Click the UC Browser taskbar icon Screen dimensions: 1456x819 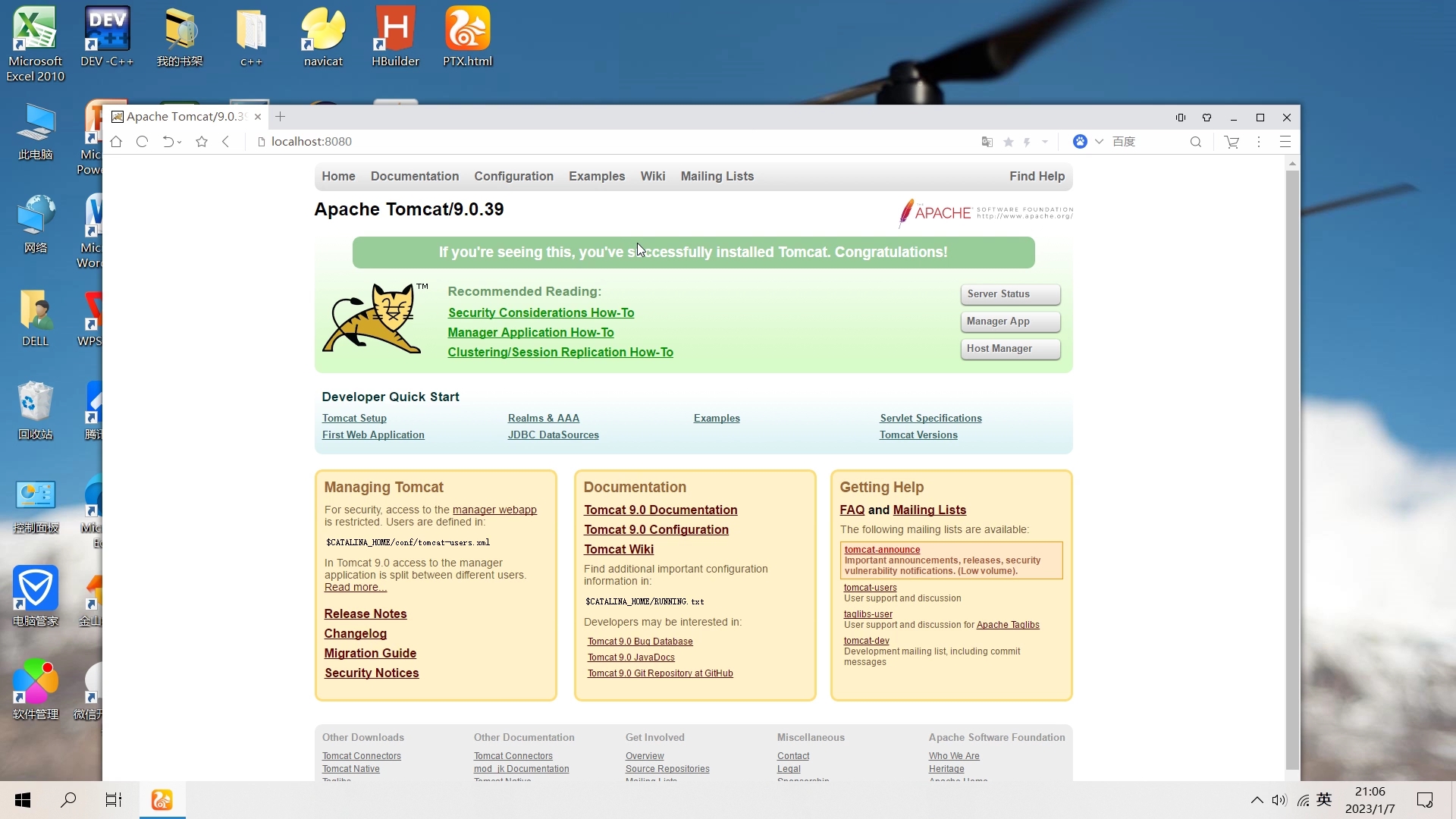click(162, 800)
